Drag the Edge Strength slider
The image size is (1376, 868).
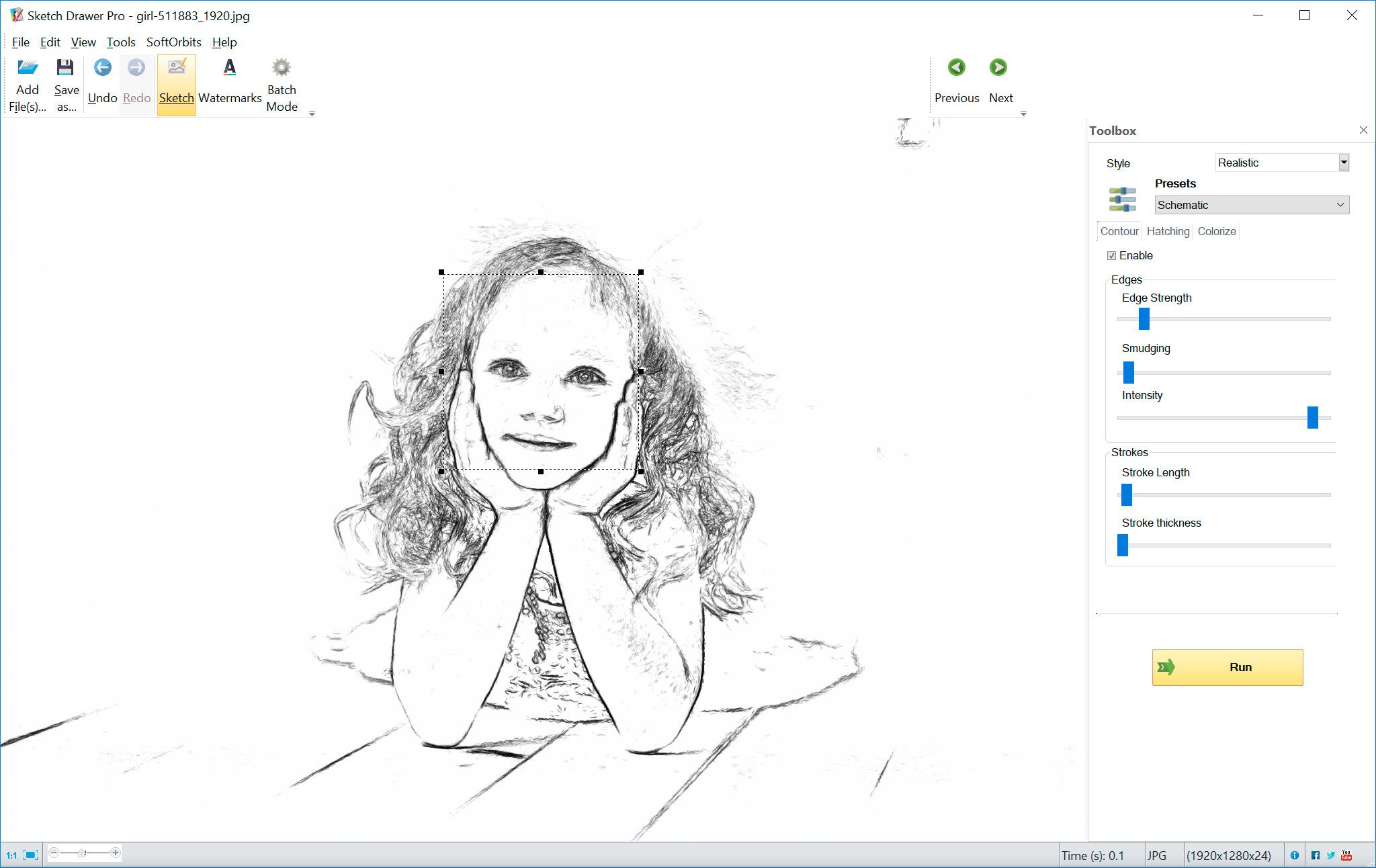[1144, 318]
